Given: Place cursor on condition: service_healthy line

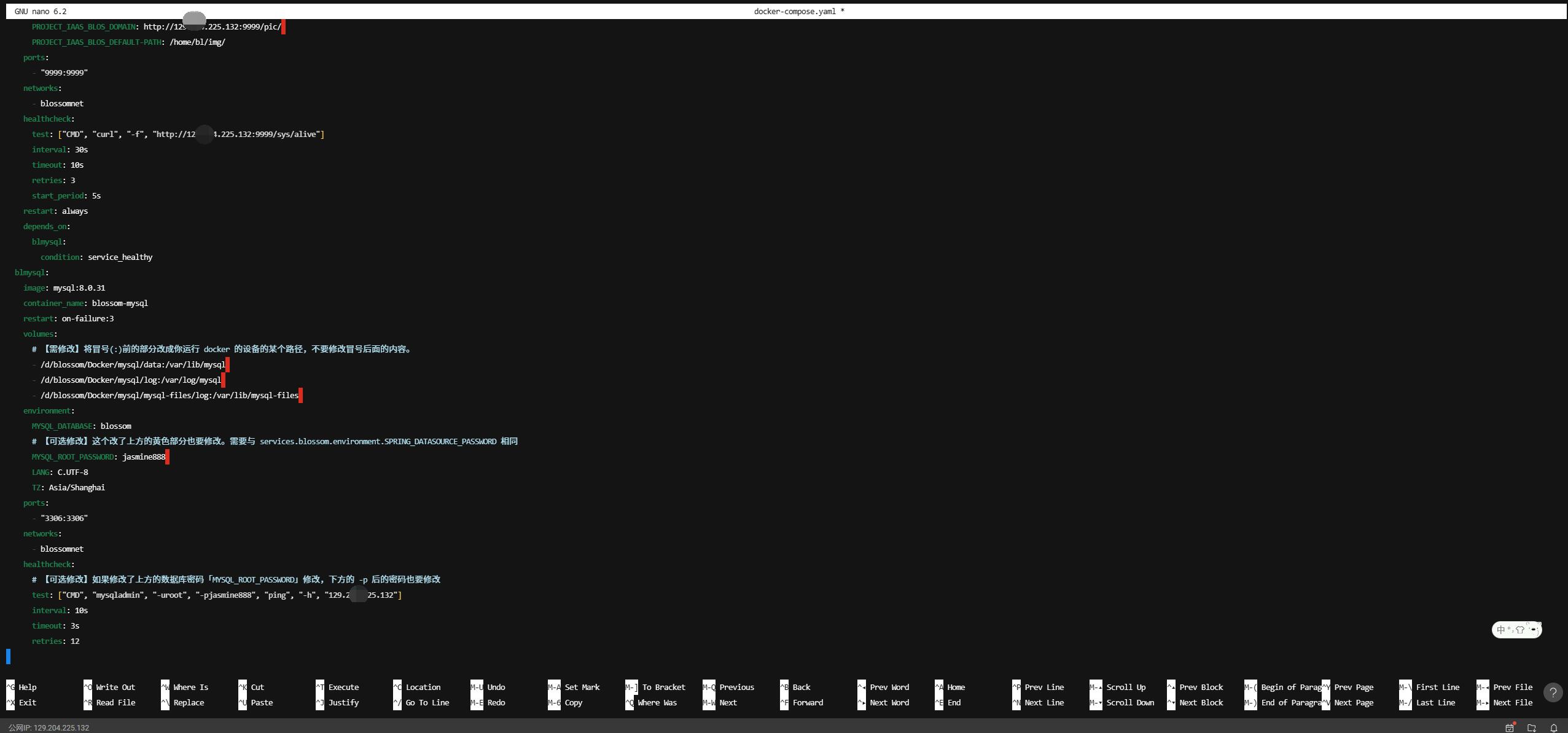Looking at the screenshot, I should (x=96, y=257).
